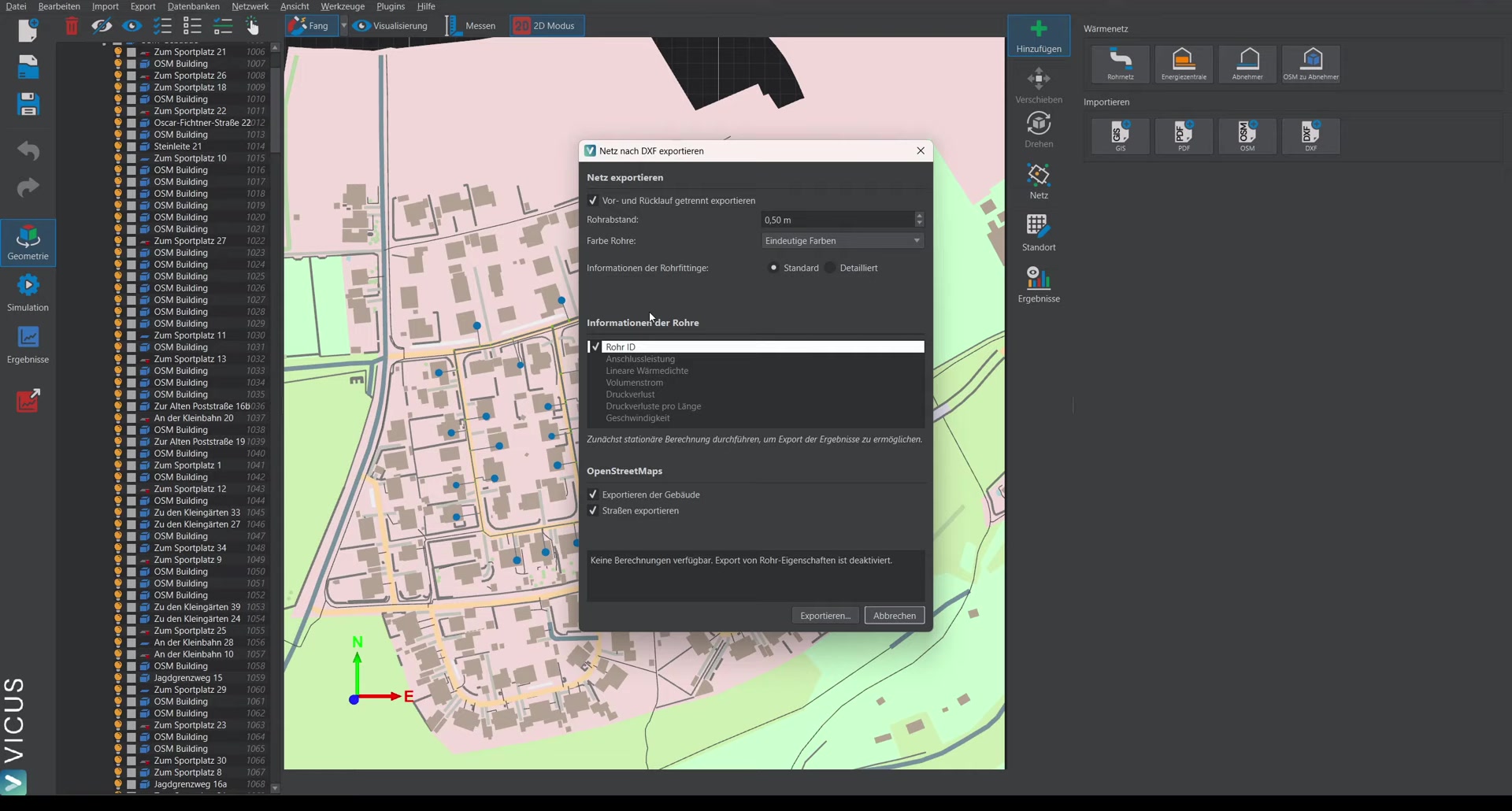Select tree item Oscar-Fichtner-Straße 22
The width and height of the screenshot is (1512, 811).
202,123
